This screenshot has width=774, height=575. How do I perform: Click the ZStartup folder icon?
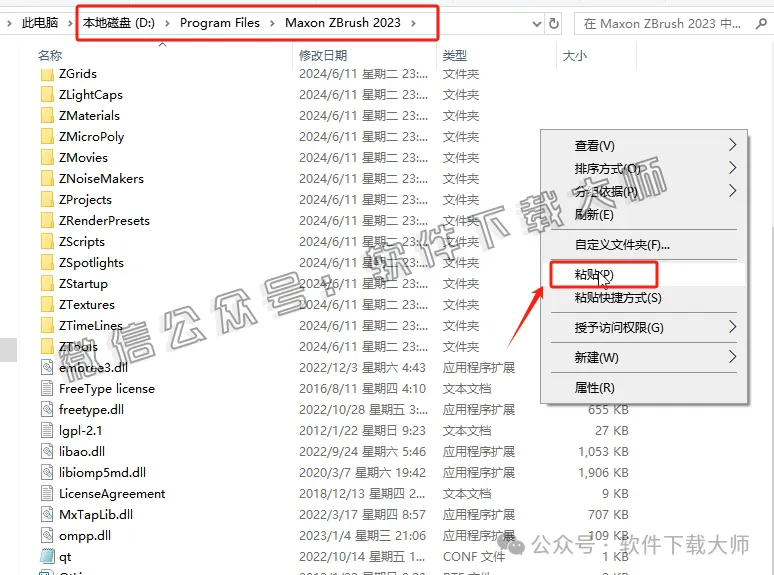47,284
